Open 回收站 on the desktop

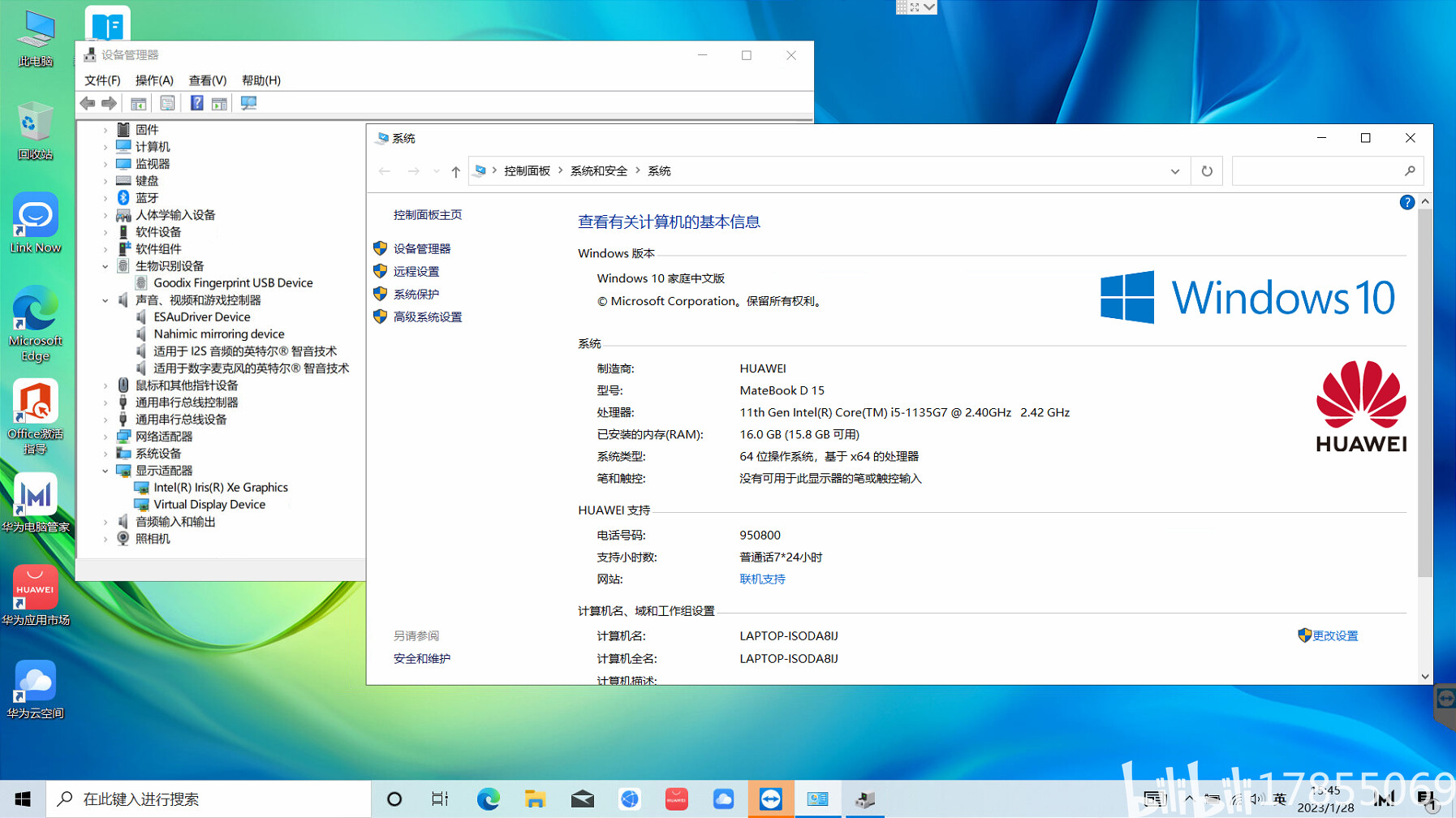coord(35,131)
